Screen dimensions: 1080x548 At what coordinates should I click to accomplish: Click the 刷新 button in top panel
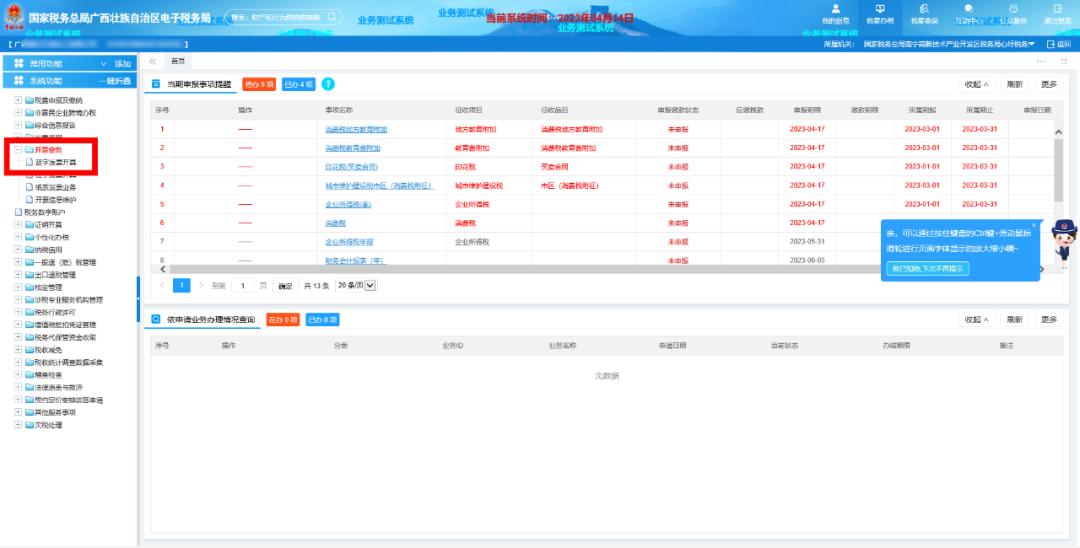[1014, 84]
